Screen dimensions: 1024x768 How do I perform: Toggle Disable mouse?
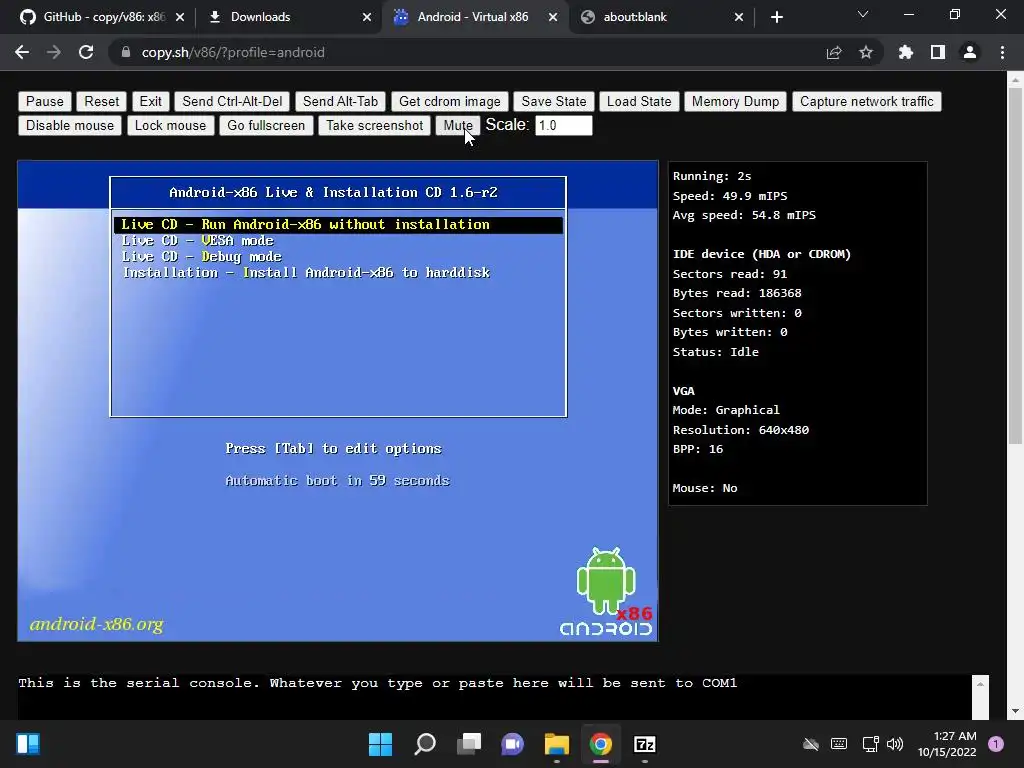click(x=70, y=125)
